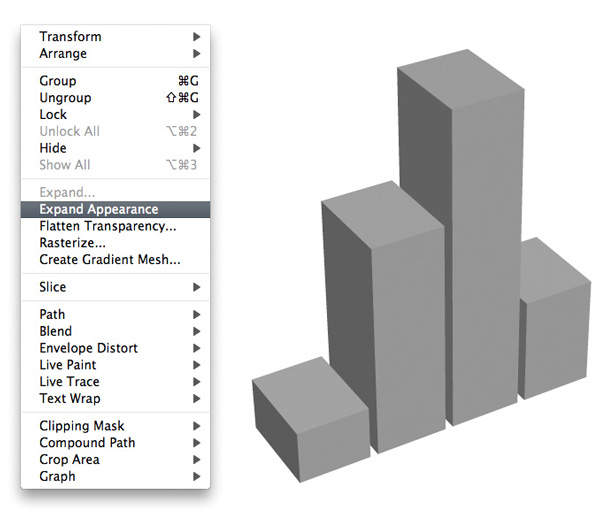Click the ⌥⌘2 shortcut beside Unlock All
The width and height of the screenshot is (600, 514).
pyautogui.click(x=181, y=131)
